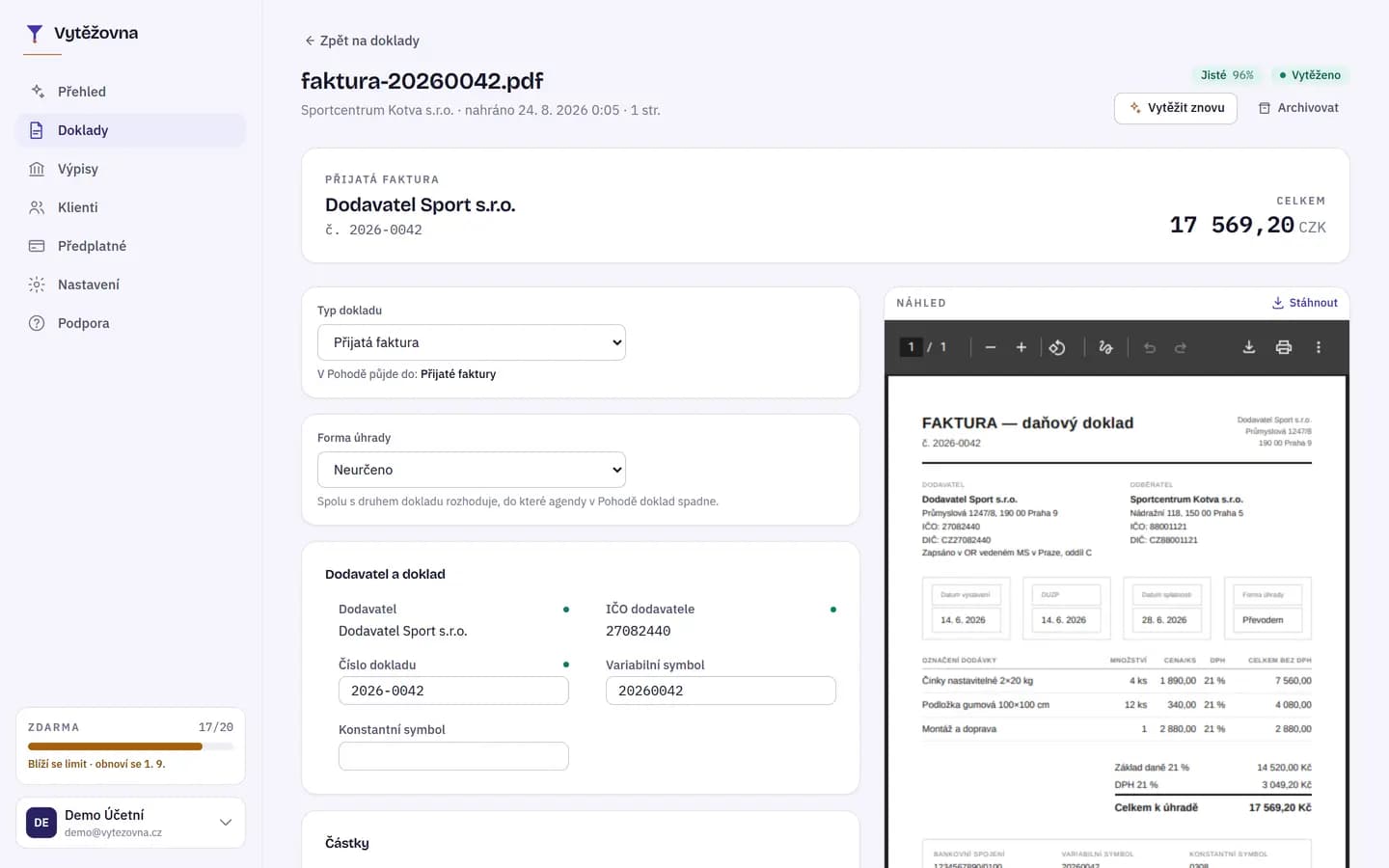Image resolution: width=1389 pixels, height=868 pixels.
Task: Click the free plan usage progress bar
Action: pyautogui.click(x=131, y=746)
